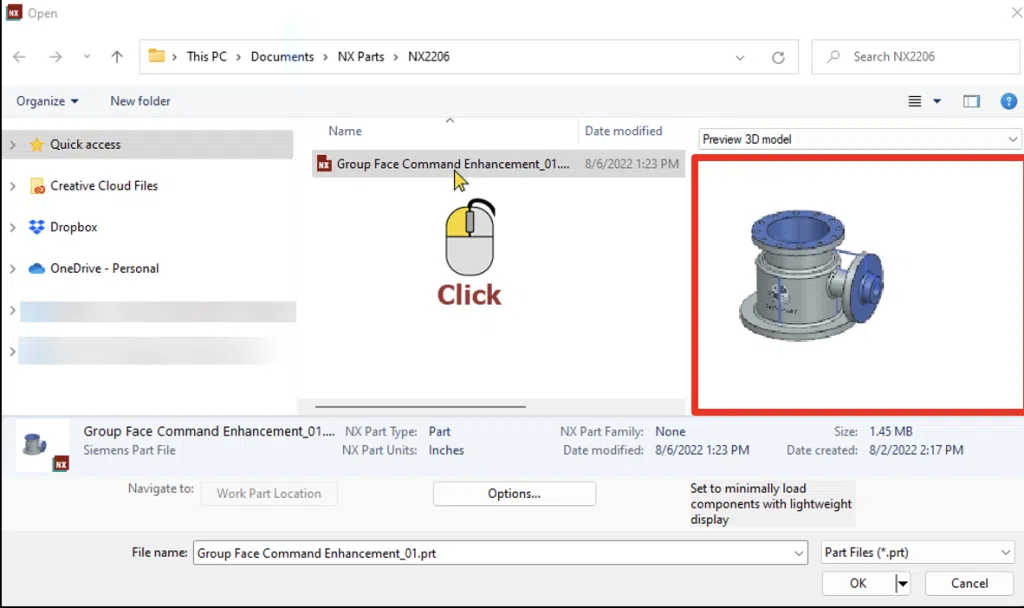Image resolution: width=1024 pixels, height=608 pixels.
Task: Expand the address bar history dropdown
Action: click(740, 57)
